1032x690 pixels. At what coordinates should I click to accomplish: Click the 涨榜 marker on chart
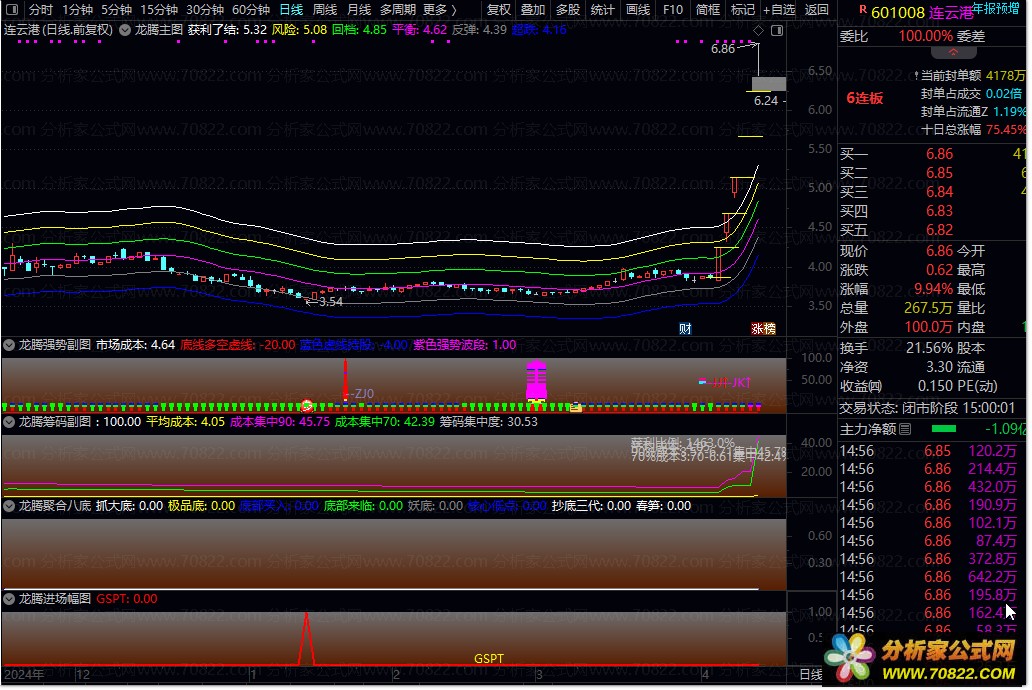coord(763,328)
